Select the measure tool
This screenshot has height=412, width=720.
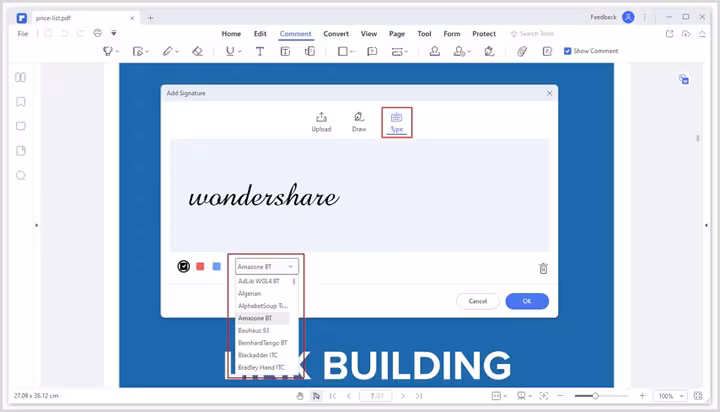click(x=397, y=51)
